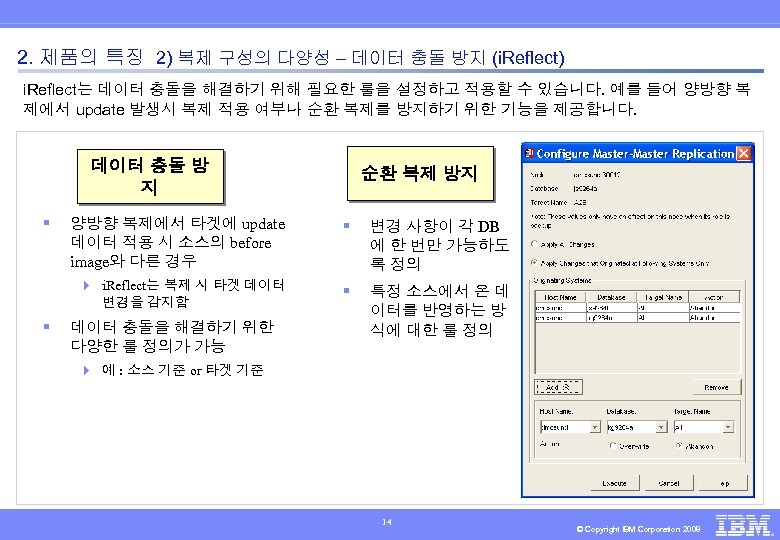
Task: Click the 'Copyright IBM Corporation 2008' text
Action: tap(638, 529)
